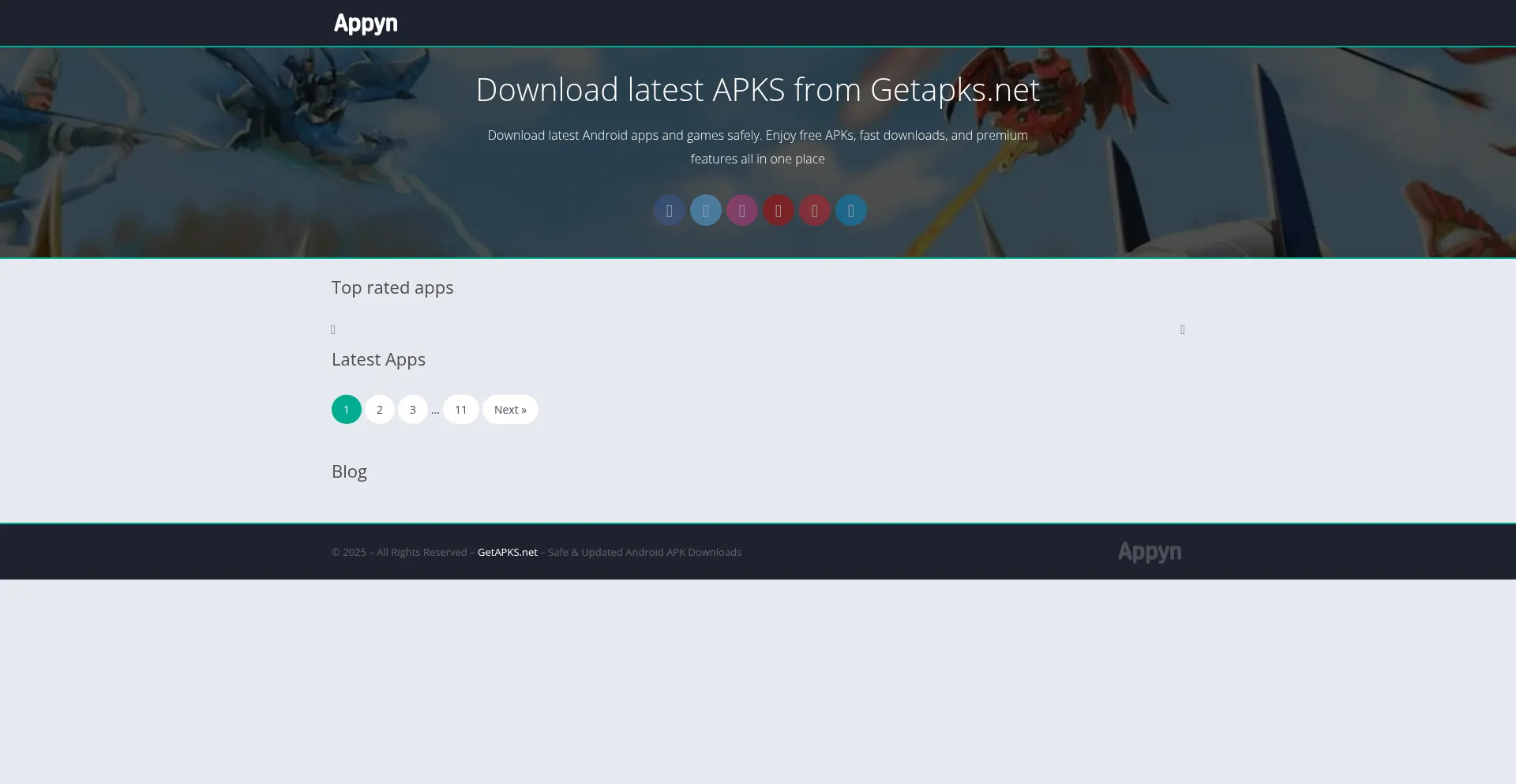
Task: Click the 'Latest Apps' heading
Action: (378, 360)
